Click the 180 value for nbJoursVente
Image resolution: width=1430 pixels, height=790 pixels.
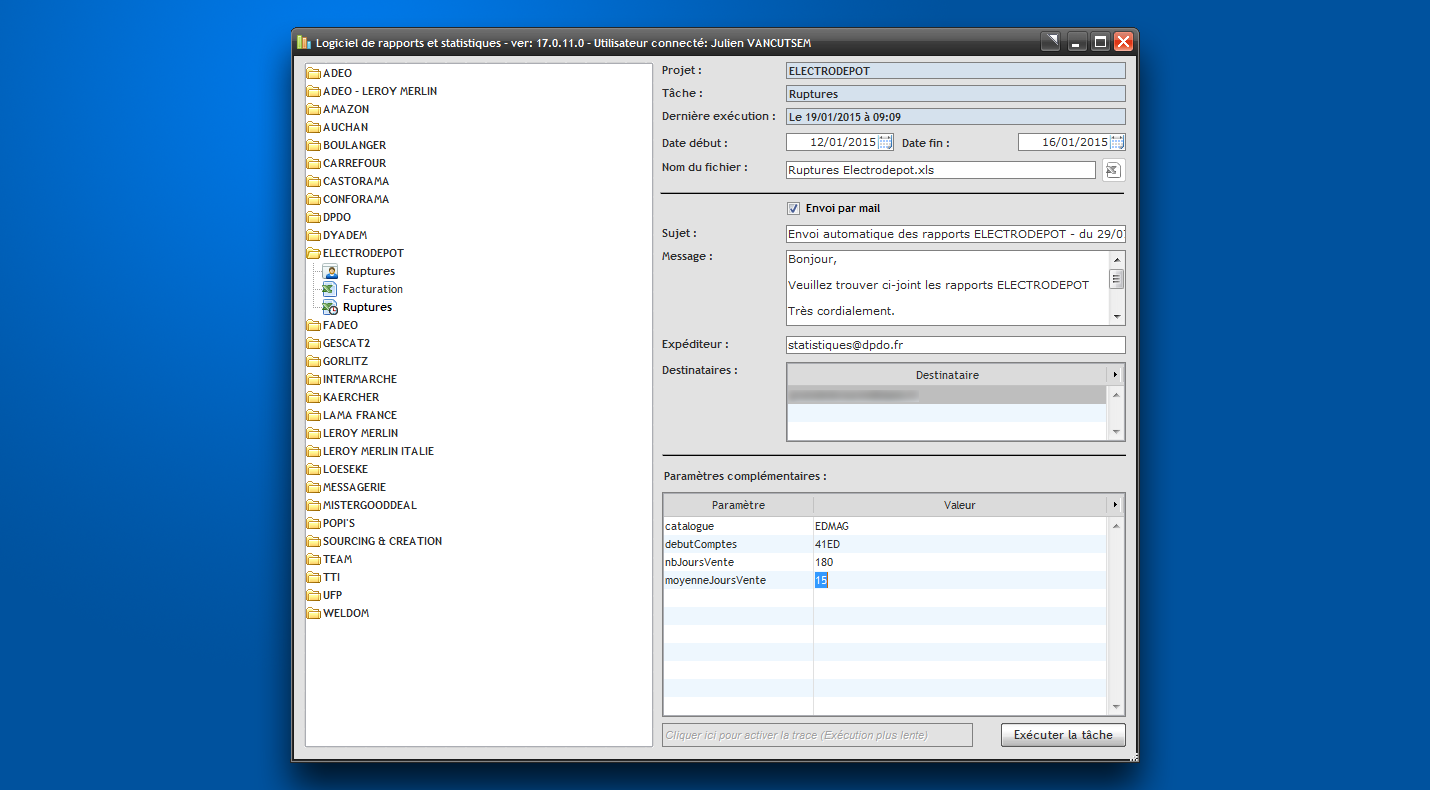[x=824, y=562]
